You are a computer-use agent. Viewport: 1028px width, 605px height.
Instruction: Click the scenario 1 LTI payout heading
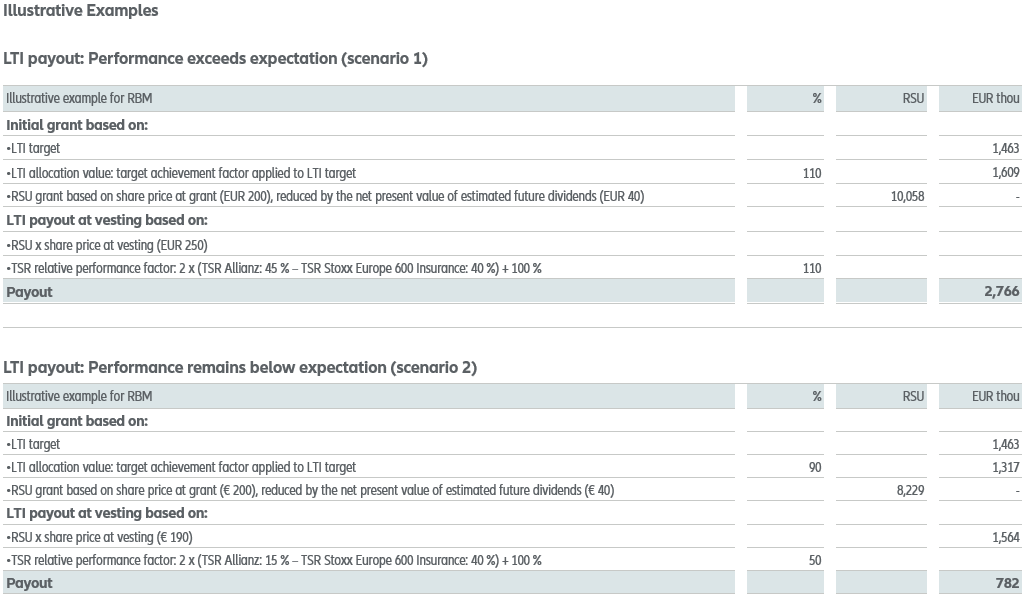(x=215, y=58)
